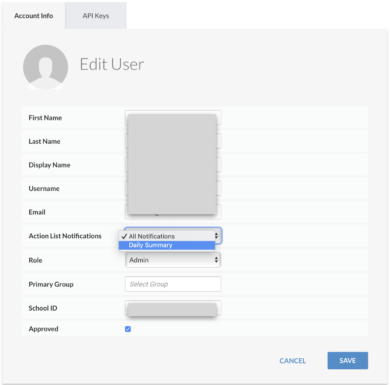Screen dimensions: 390x385
Task: Click the Select Group input field
Action: pos(173,284)
